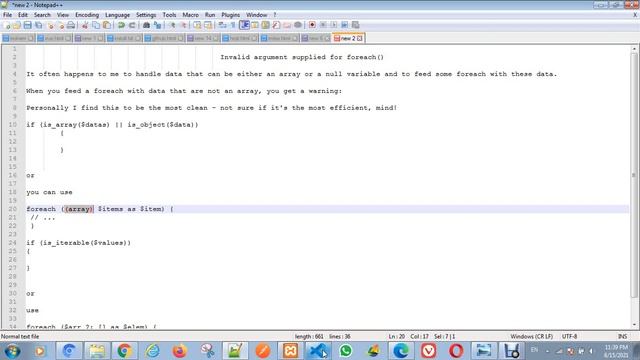Image resolution: width=640 pixels, height=360 pixels.
Task: Click the Synchronize Horizontal Scrolling icon
Action: 208,25
